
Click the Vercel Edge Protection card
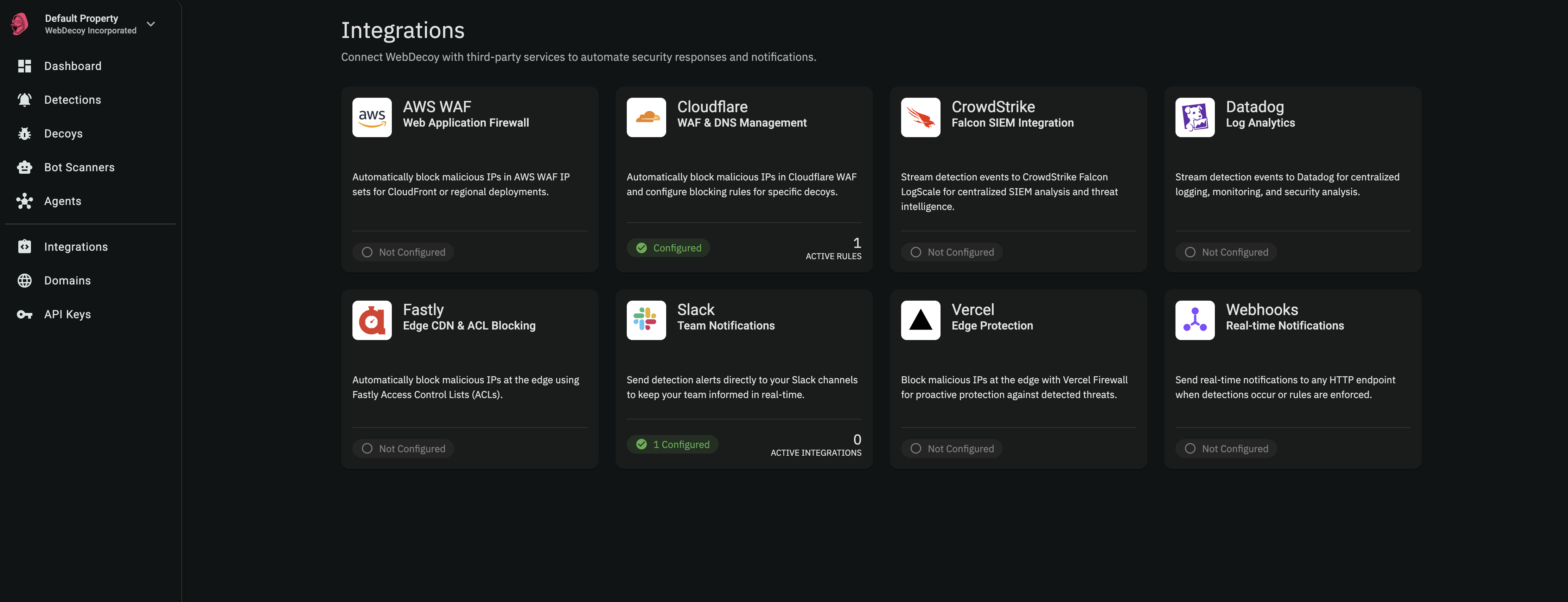tap(1018, 379)
